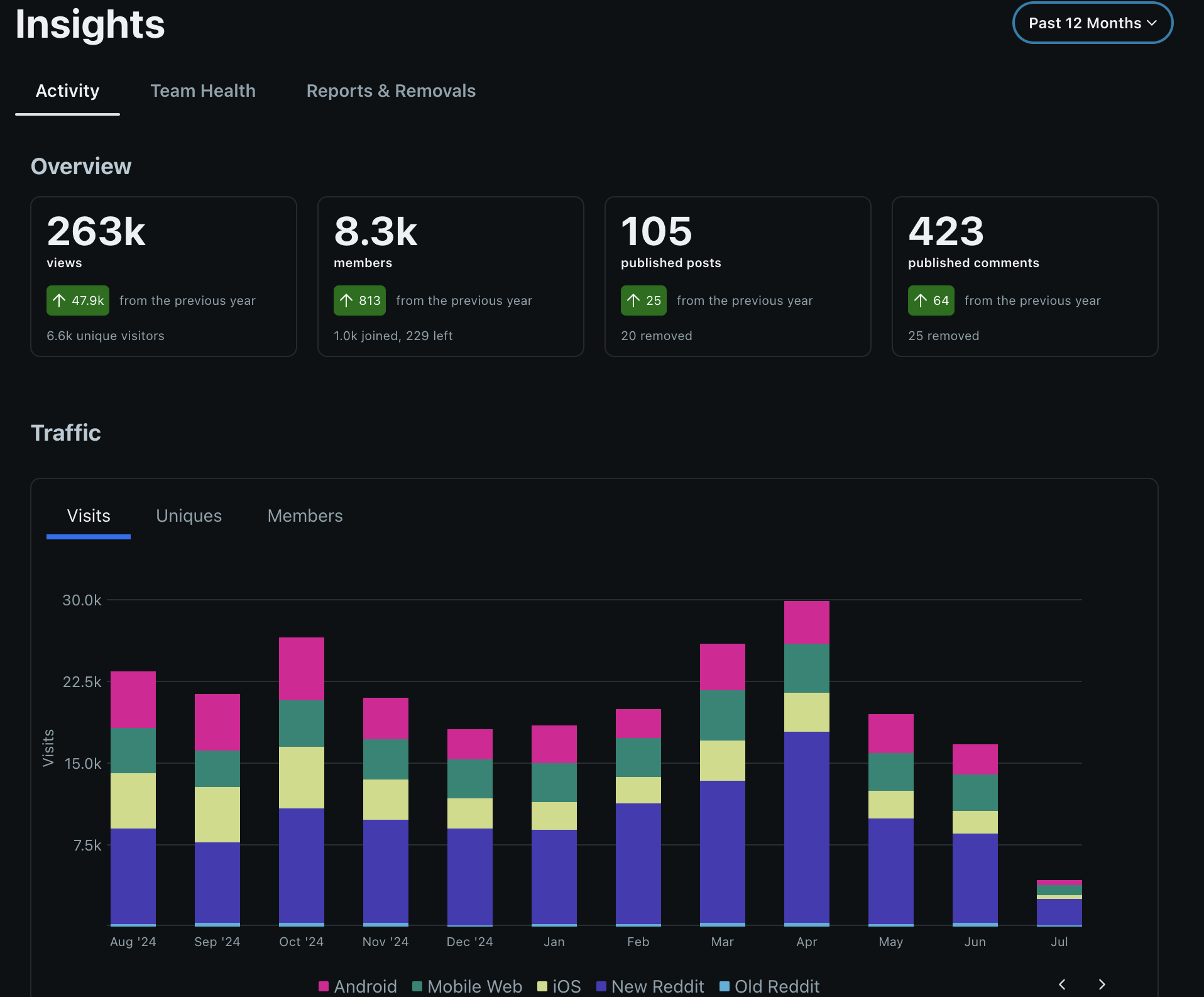Open the 263k views overview card
1204x997 pixels.
(x=163, y=277)
